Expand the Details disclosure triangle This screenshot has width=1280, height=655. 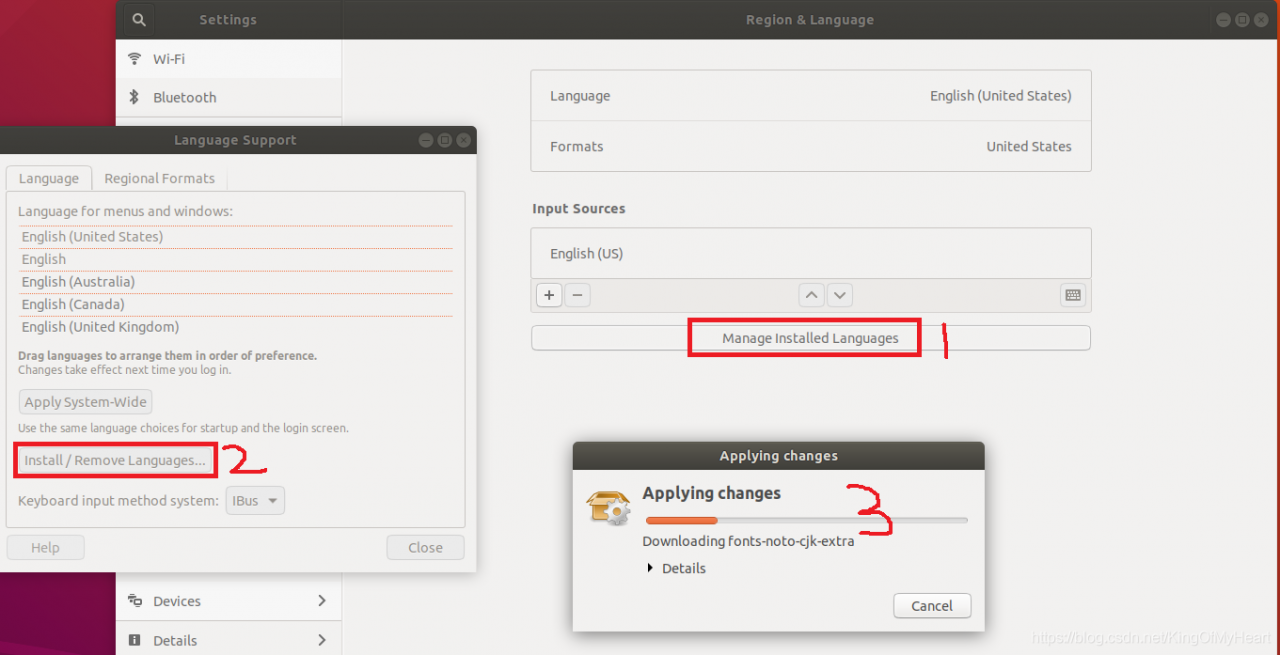650,568
